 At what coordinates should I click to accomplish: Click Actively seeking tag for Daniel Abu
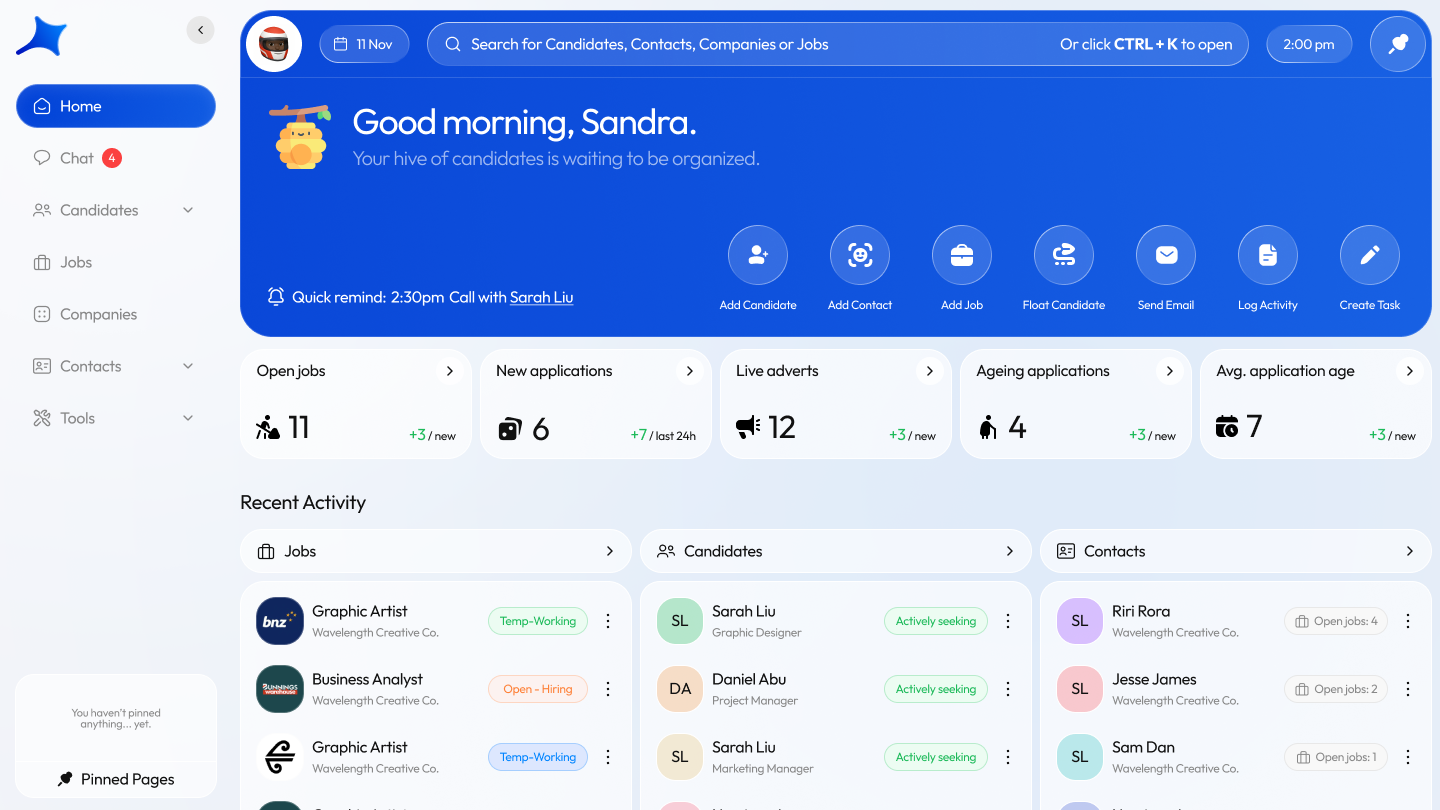pos(936,689)
